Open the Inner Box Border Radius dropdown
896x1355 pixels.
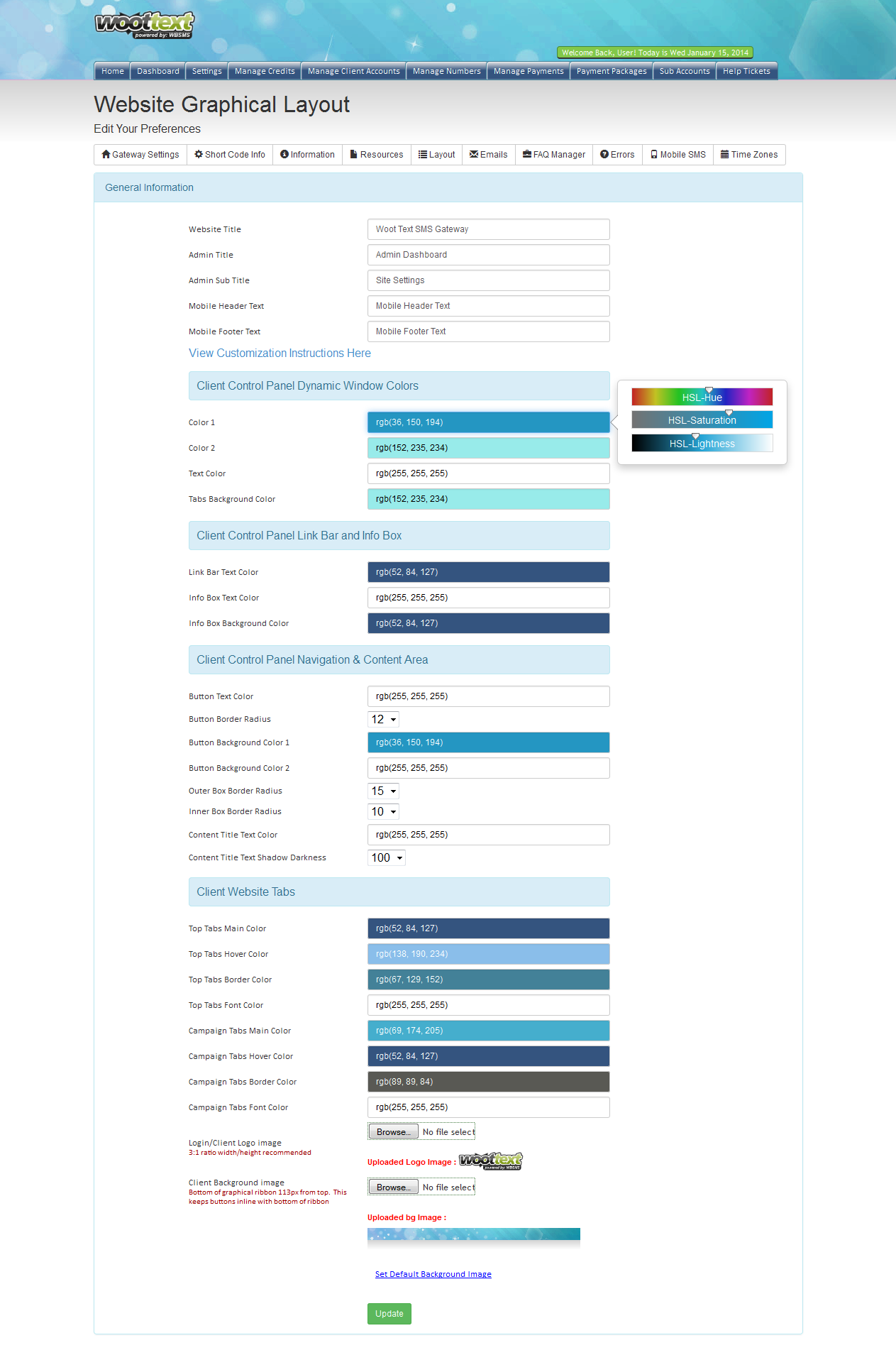pyautogui.click(x=383, y=811)
